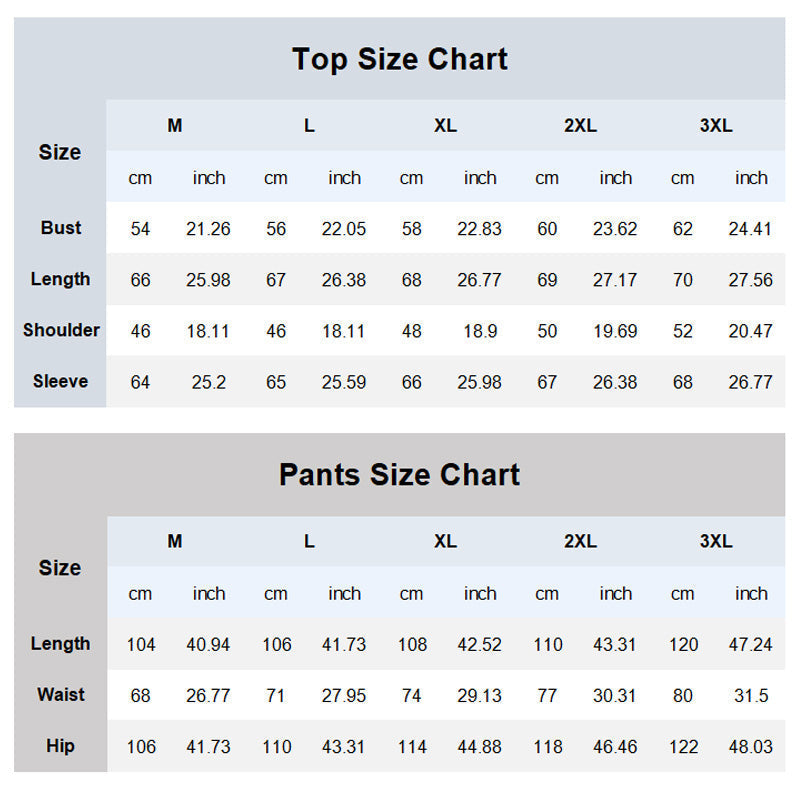Click the 29.13 waist measurement cell
800x800 pixels.
(480, 696)
